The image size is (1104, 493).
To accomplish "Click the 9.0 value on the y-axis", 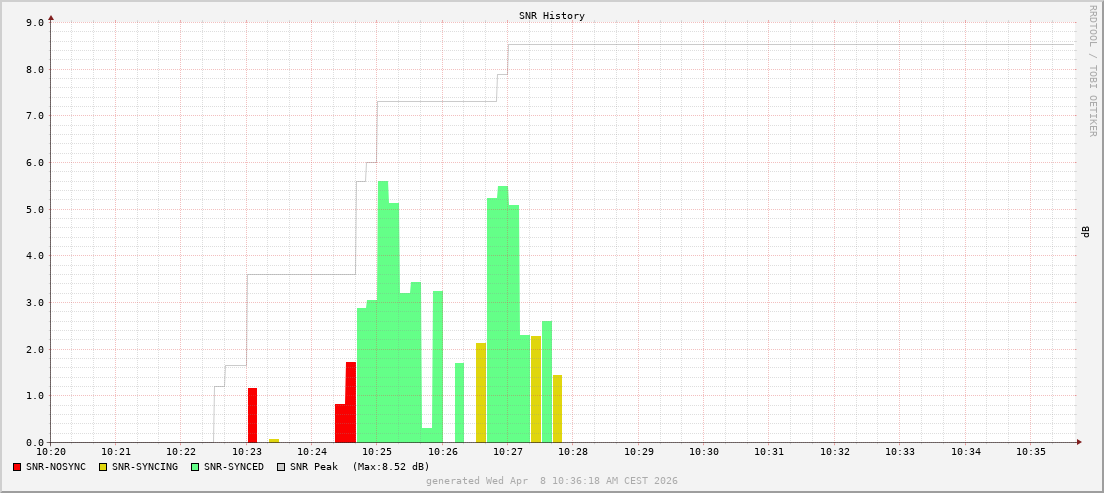I will (34, 22).
